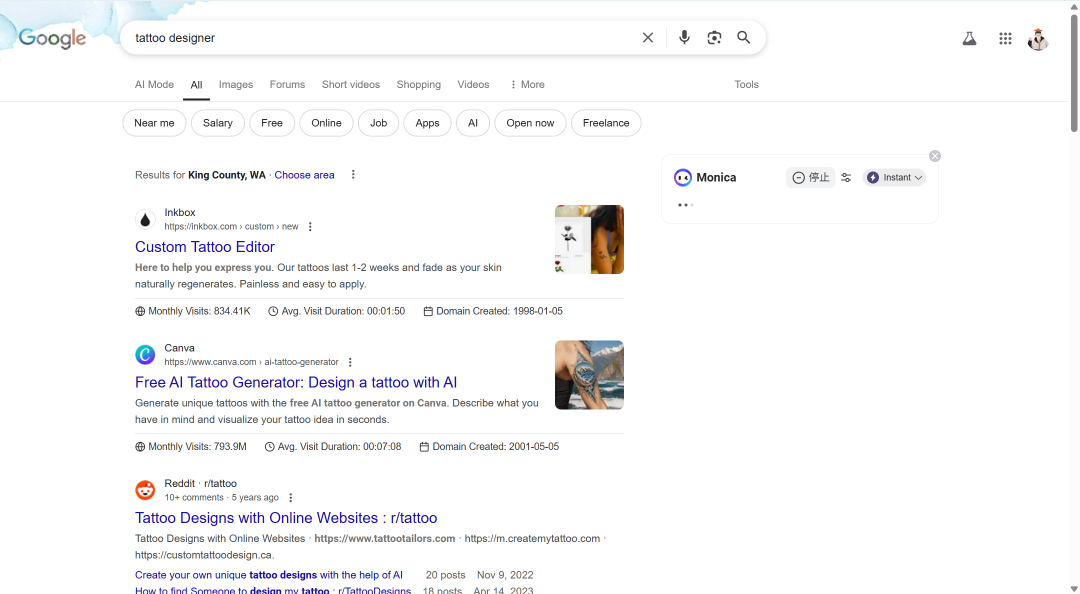Viewport: 1080px width, 594px height.
Task: Open Free AI Tattoo Generator Canva result
Action: pyautogui.click(x=296, y=382)
